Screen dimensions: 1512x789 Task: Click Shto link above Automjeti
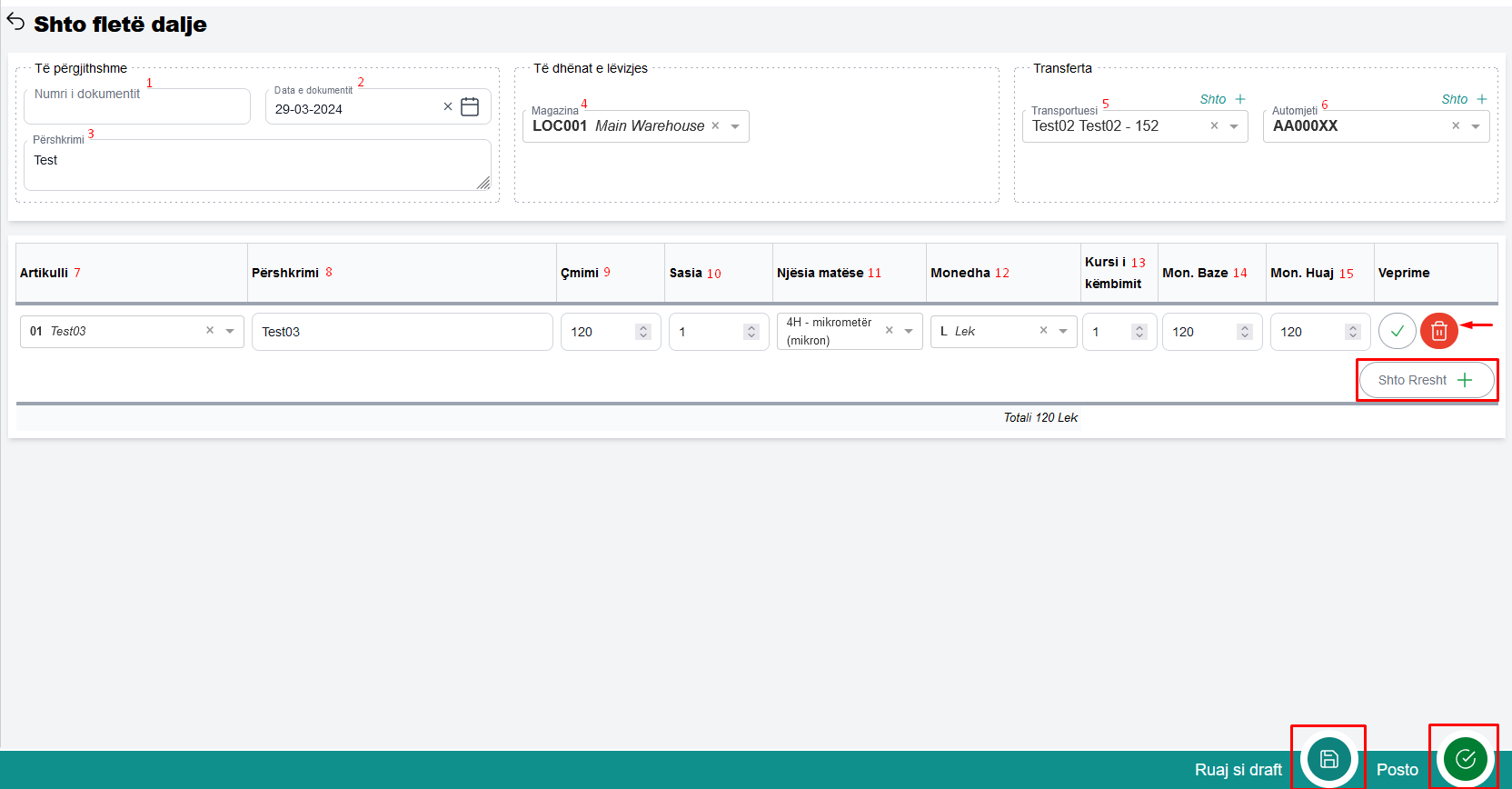[x=1464, y=99]
